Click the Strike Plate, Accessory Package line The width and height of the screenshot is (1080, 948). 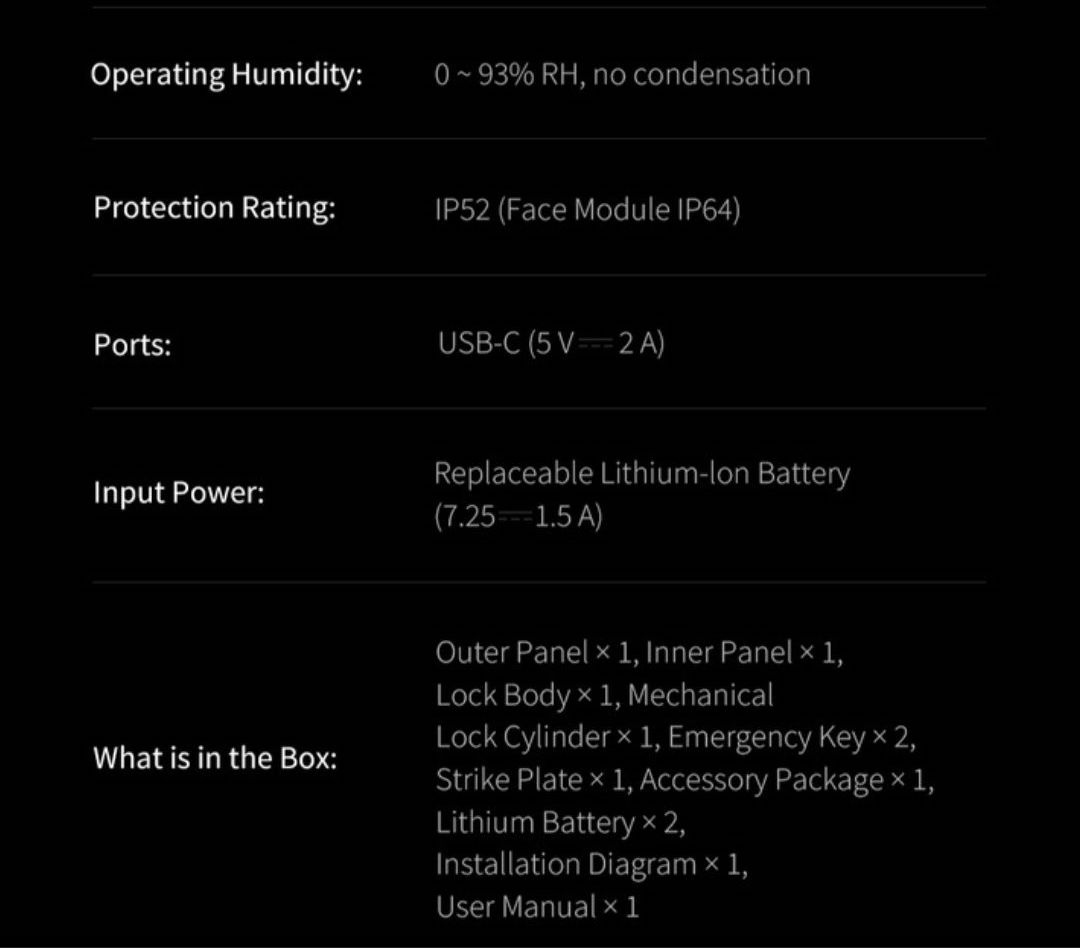point(685,780)
